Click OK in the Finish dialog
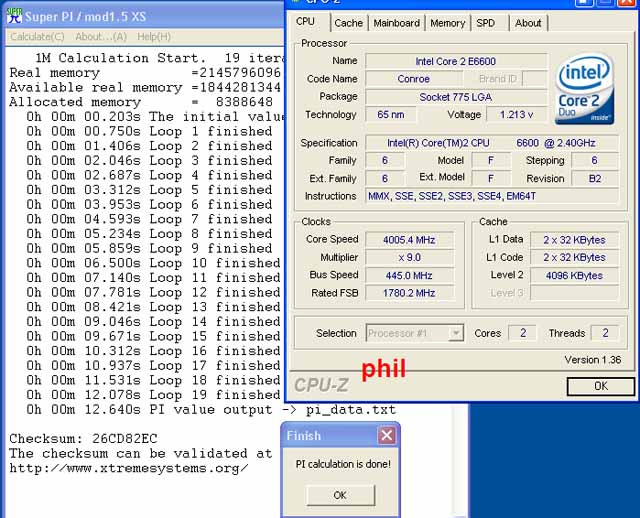 pyautogui.click(x=340, y=495)
